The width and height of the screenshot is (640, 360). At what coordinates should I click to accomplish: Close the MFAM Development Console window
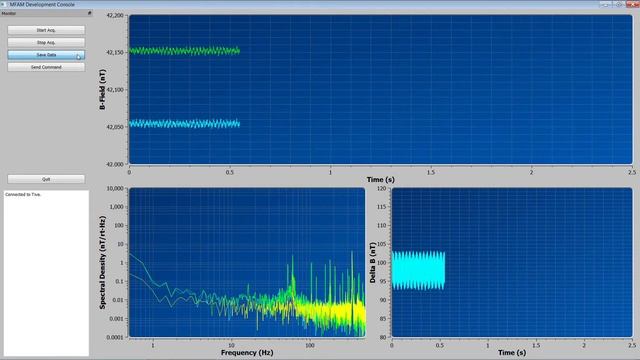(632, 4)
